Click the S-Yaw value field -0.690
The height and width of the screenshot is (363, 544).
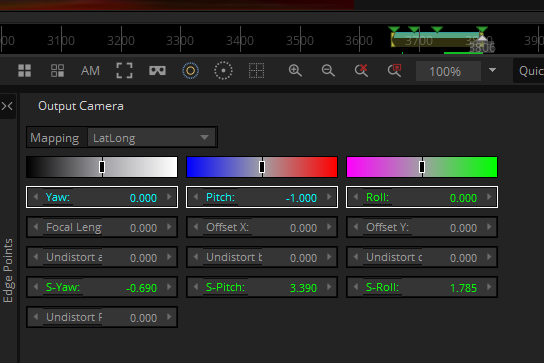102,287
